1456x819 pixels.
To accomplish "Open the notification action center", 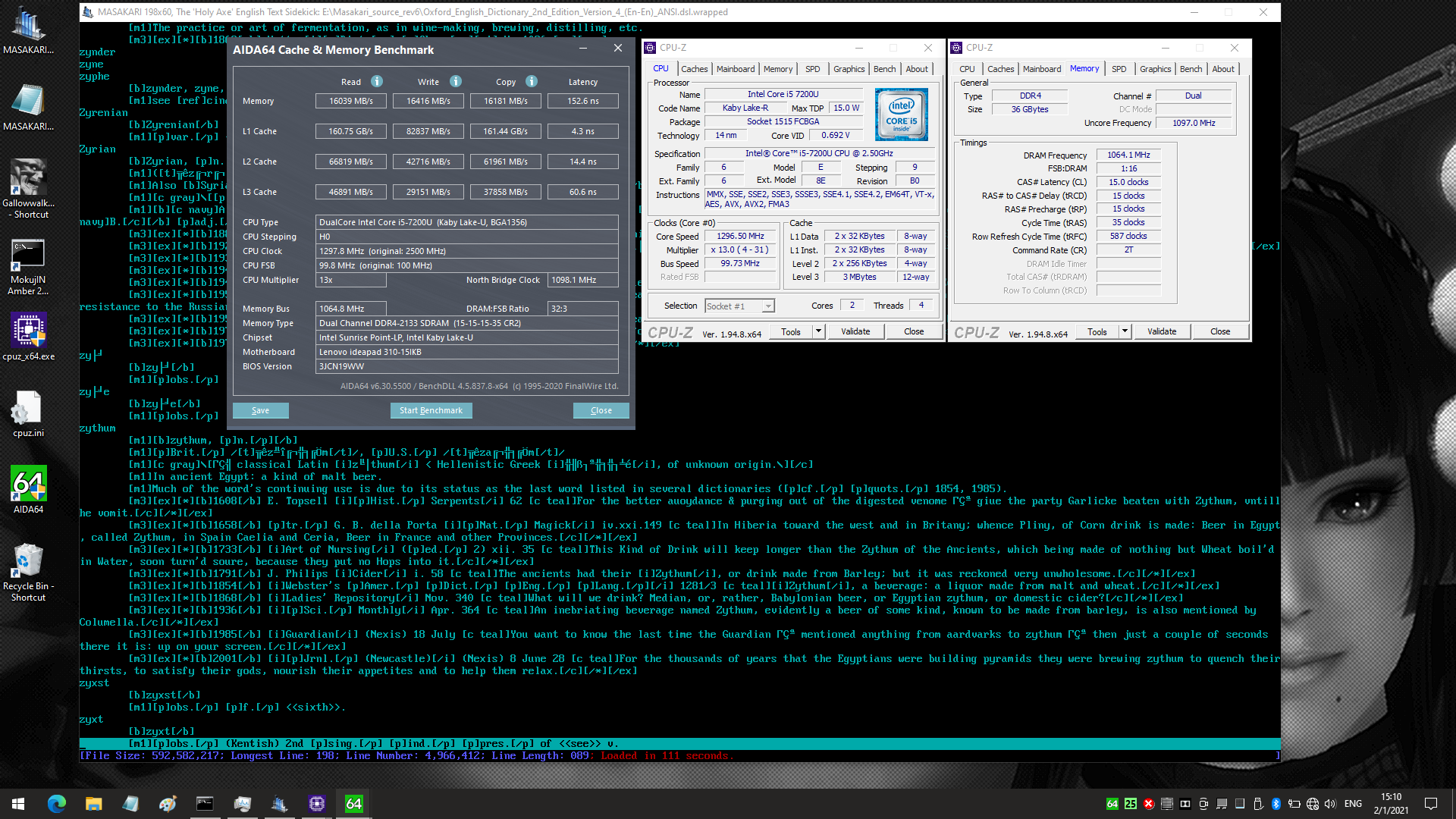I will (x=1431, y=804).
